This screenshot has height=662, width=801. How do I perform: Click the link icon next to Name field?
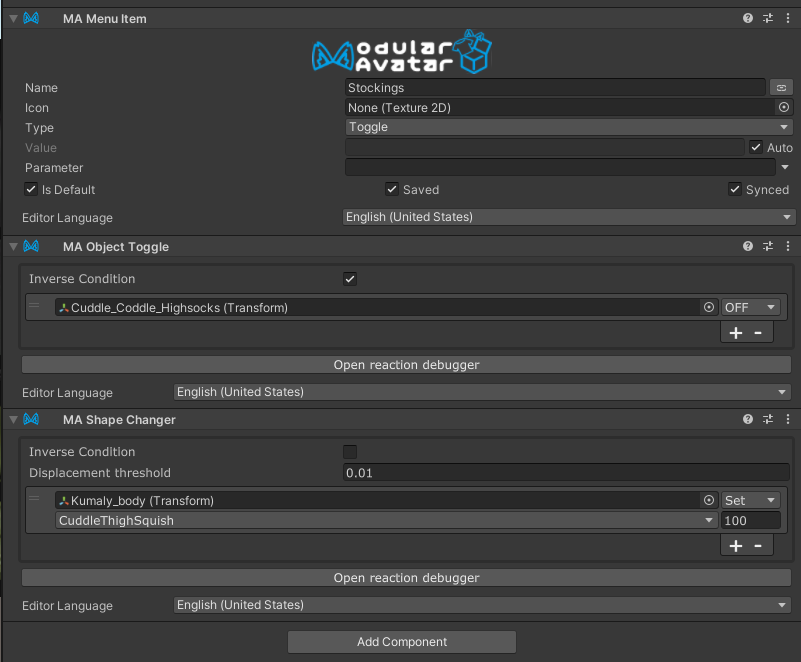click(781, 88)
